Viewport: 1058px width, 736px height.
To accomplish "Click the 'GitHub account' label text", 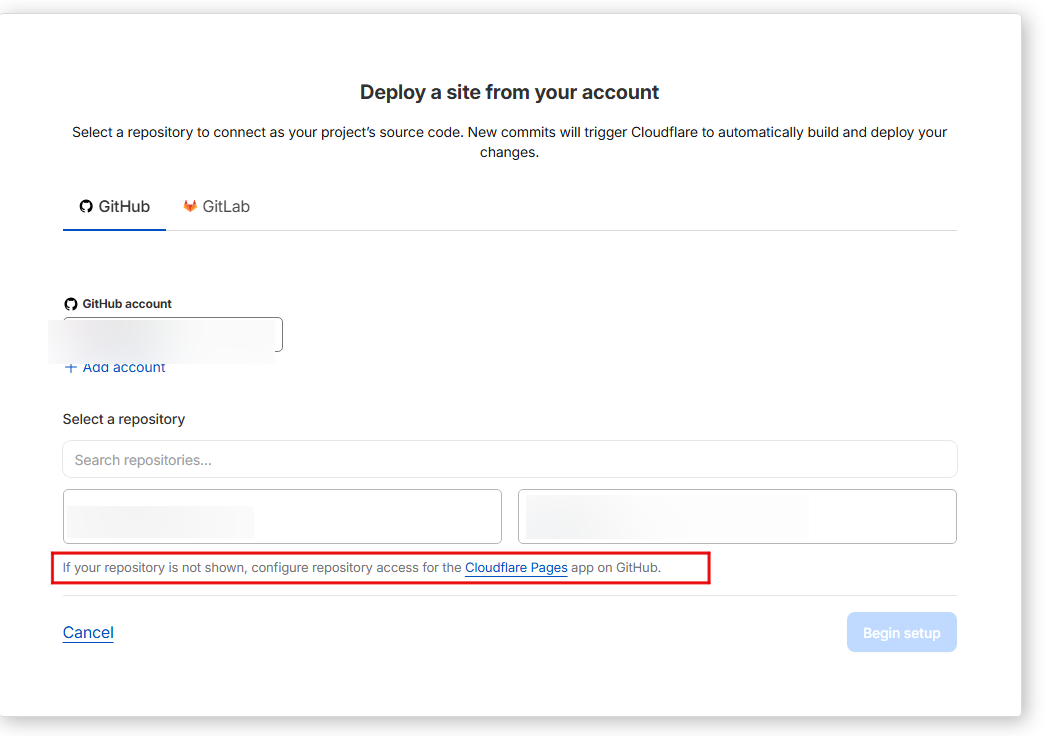I will [x=127, y=304].
